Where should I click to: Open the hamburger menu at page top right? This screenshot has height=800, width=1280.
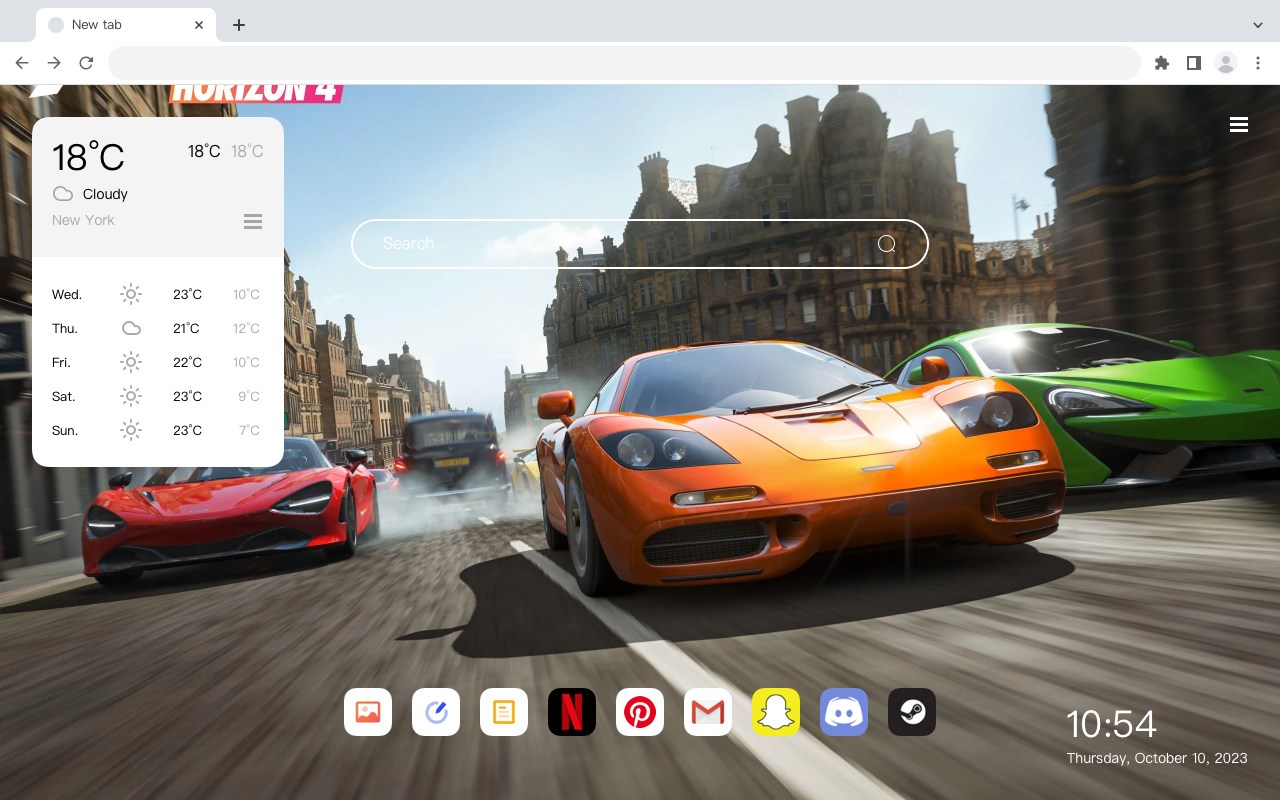point(1239,124)
